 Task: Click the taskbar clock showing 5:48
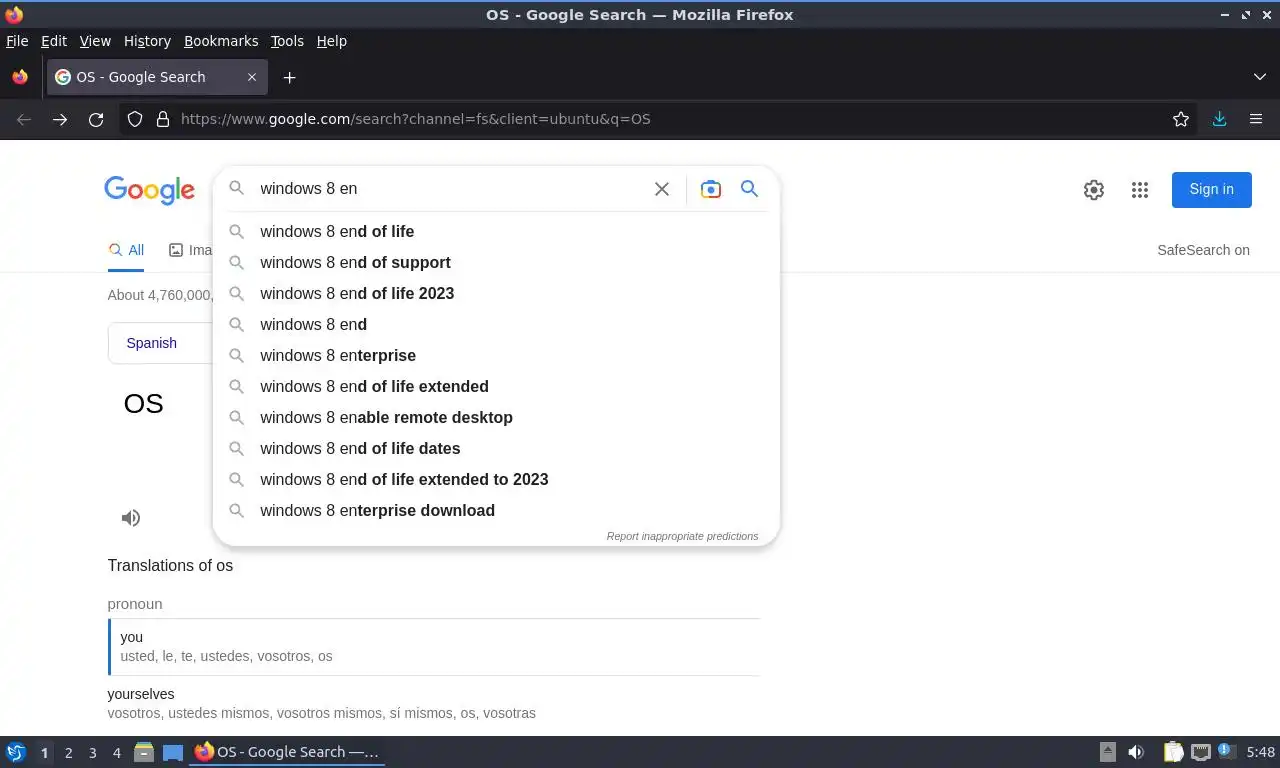[1260, 752]
